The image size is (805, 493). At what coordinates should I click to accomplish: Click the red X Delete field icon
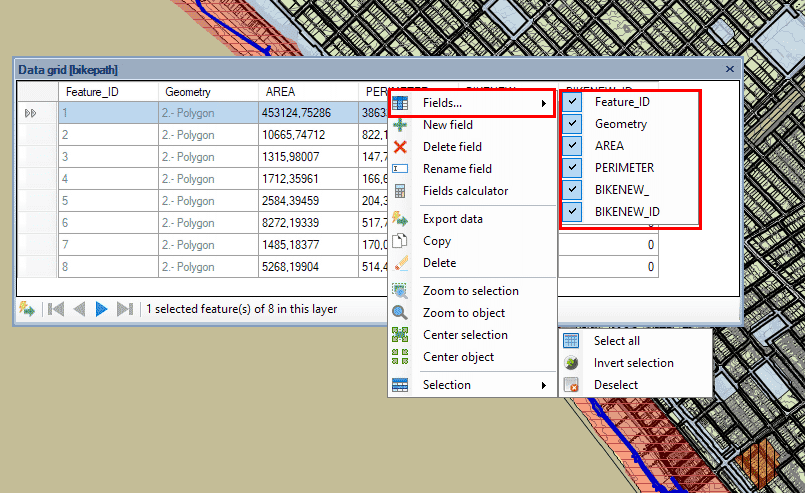pos(400,147)
